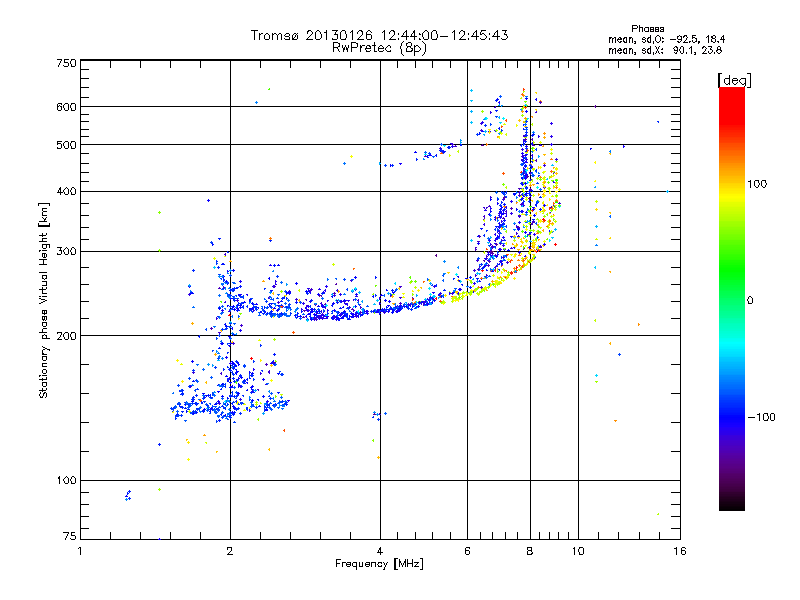Click the y-axis tick label '750'
The image size is (800, 600).
[x=66, y=63]
